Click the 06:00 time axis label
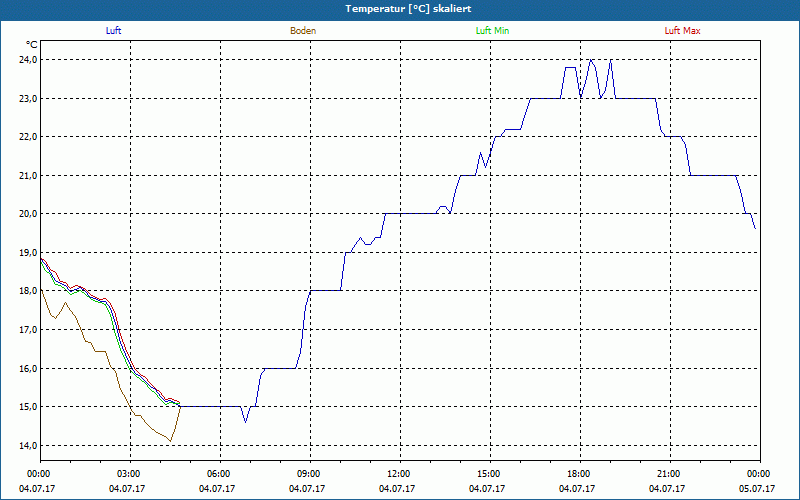The image size is (800, 500). pos(217,474)
